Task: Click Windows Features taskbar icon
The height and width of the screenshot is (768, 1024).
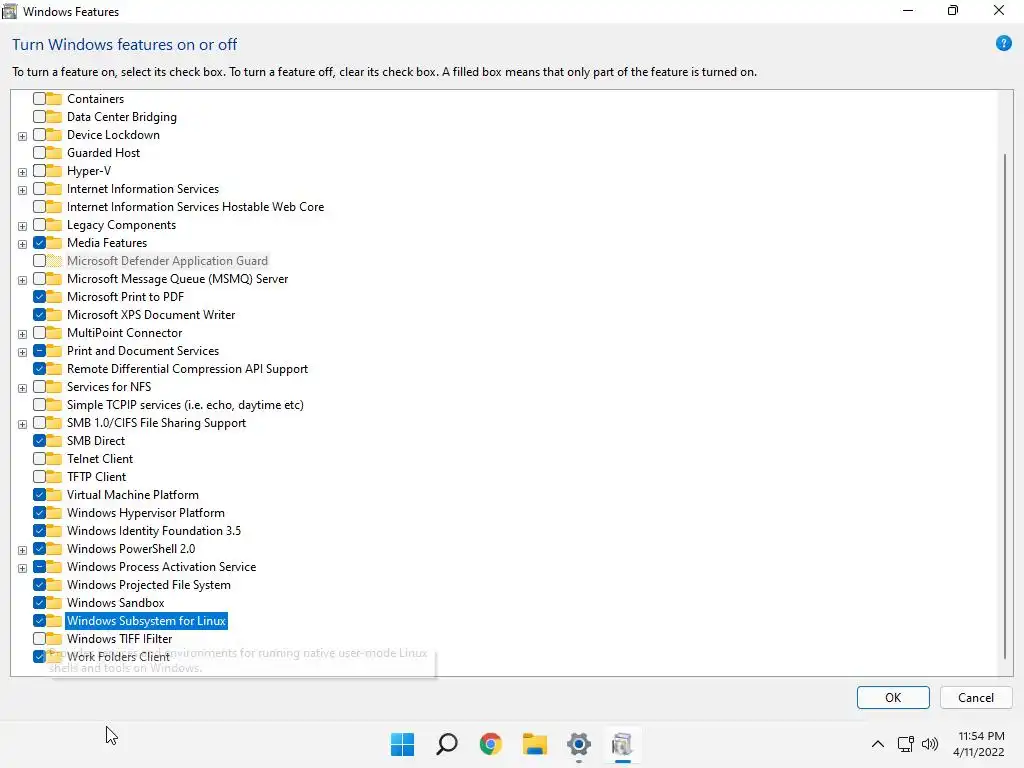Action: pyautogui.click(x=622, y=744)
